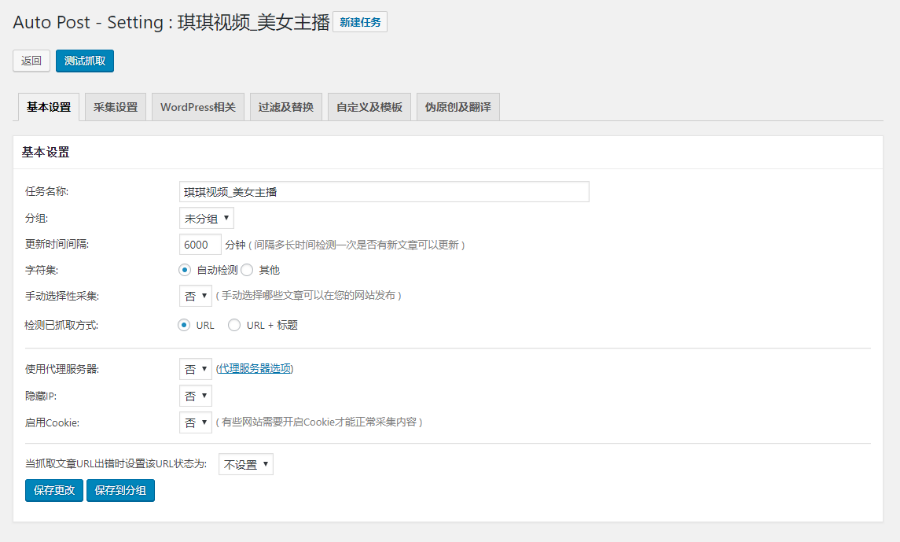Click the 检测已抓取方式 label
This screenshot has height=542, width=900.
pos(61,326)
